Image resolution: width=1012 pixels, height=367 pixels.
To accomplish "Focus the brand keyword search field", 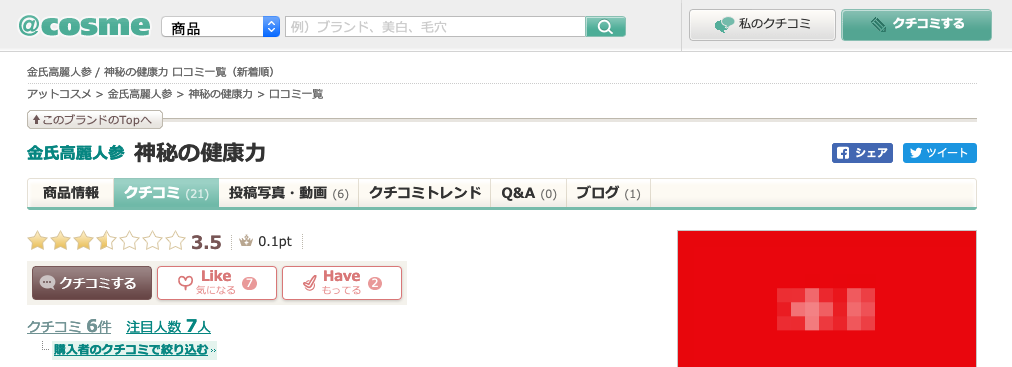I will click(436, 27).
